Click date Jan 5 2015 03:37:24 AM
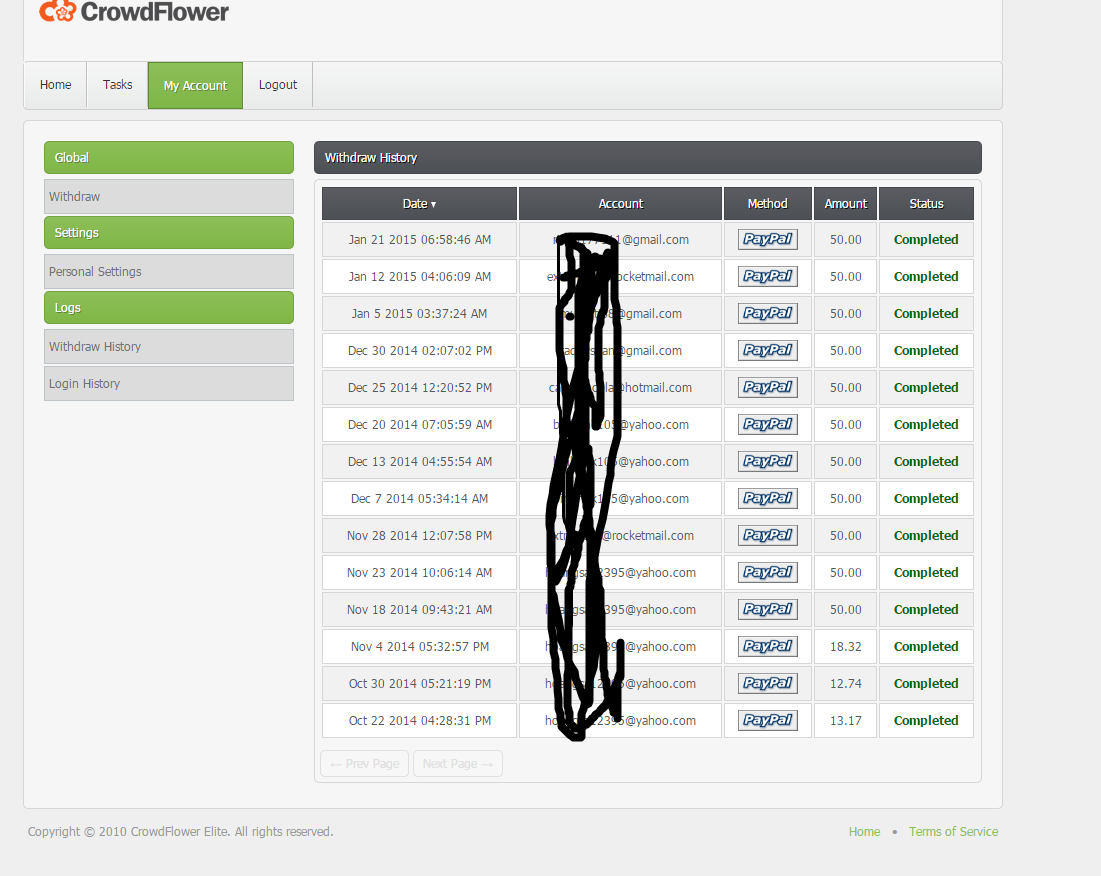This screenshot has height=876, width=1101. click(419, 314)
